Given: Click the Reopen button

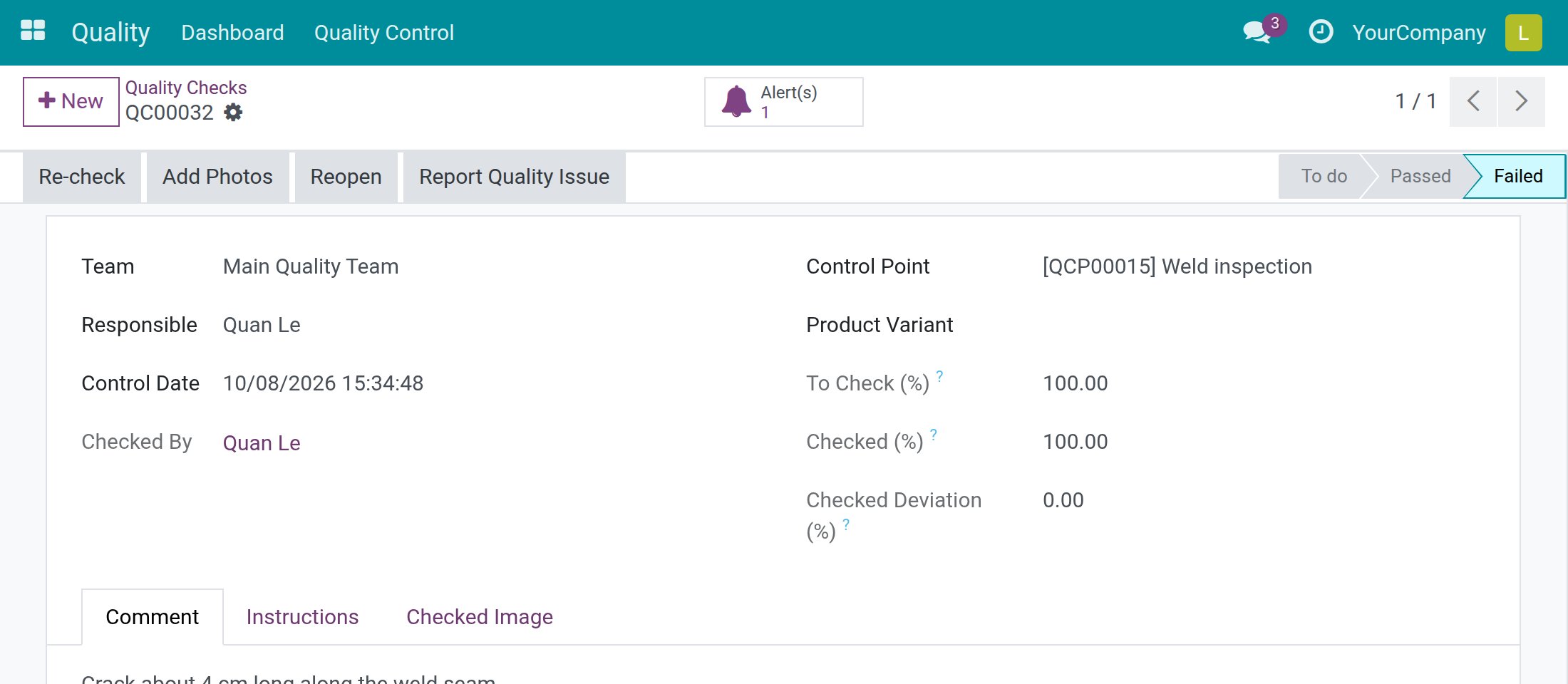Looking at the screenshot, I should (x=346, y=177).
